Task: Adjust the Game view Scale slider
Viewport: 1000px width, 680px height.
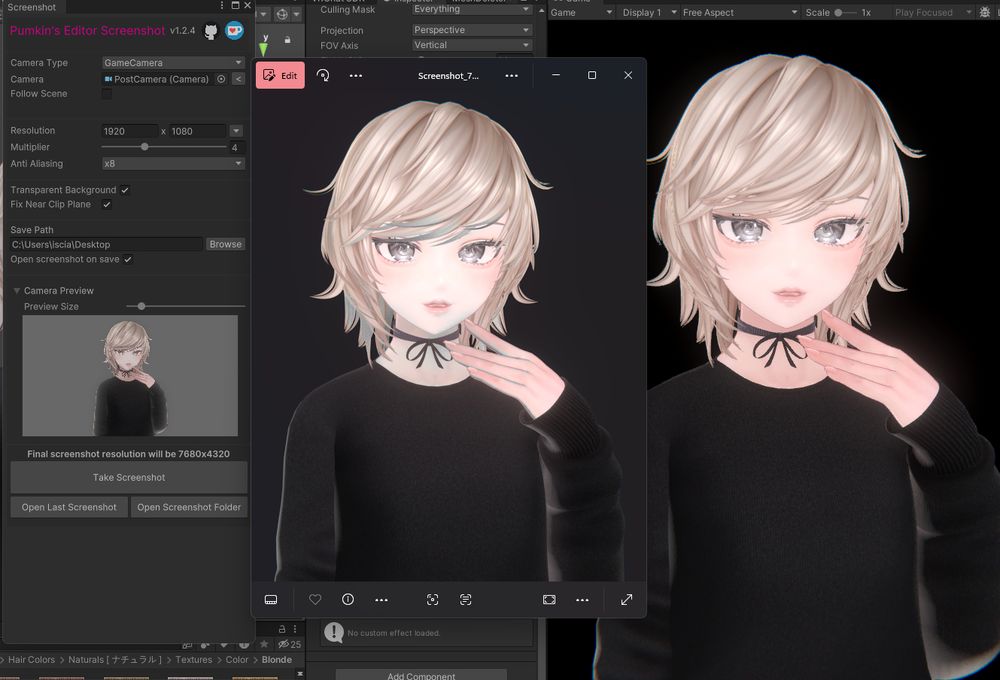Action: point(838,12)
